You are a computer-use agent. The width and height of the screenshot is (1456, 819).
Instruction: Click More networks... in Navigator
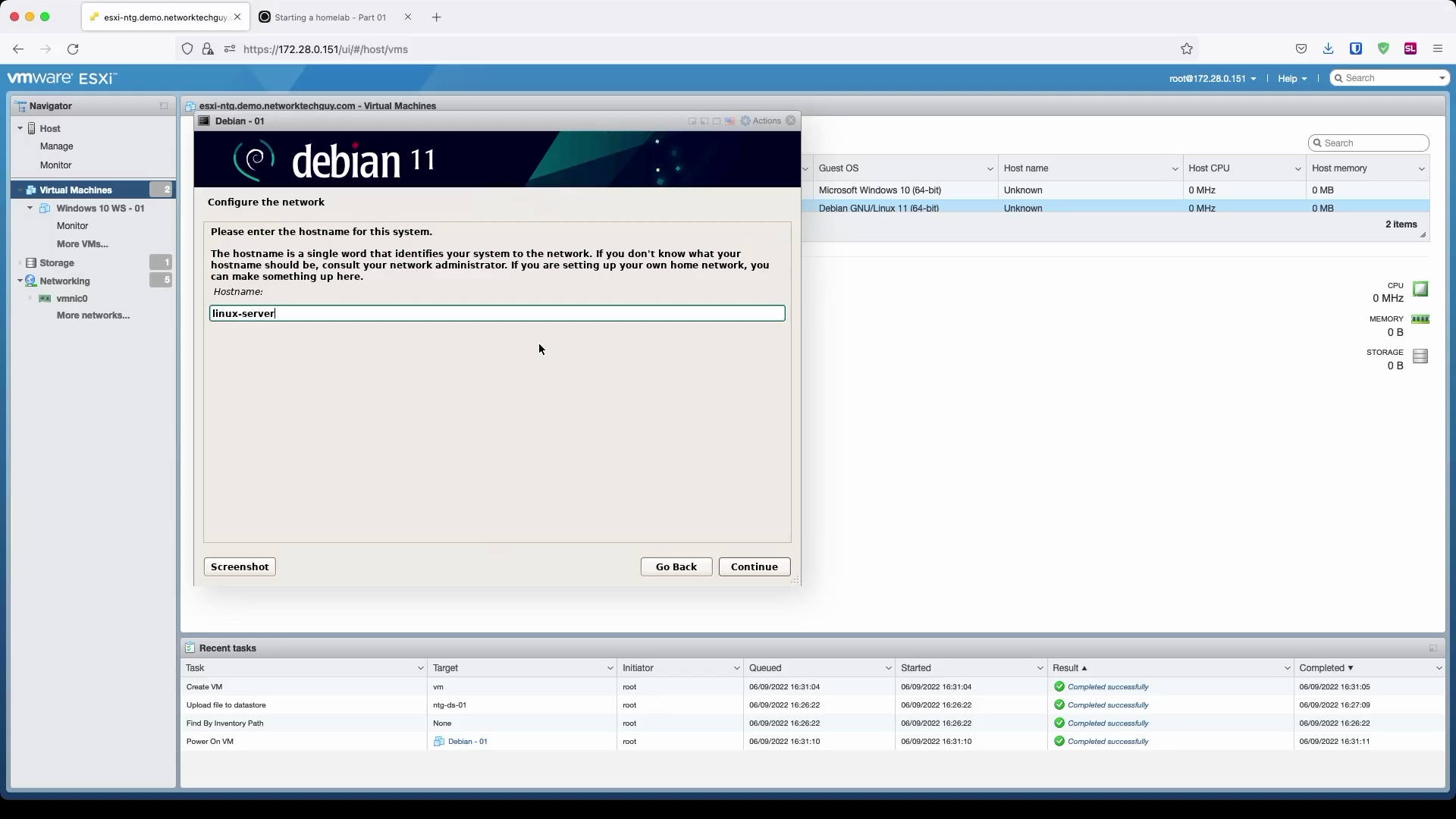(93, 315)
